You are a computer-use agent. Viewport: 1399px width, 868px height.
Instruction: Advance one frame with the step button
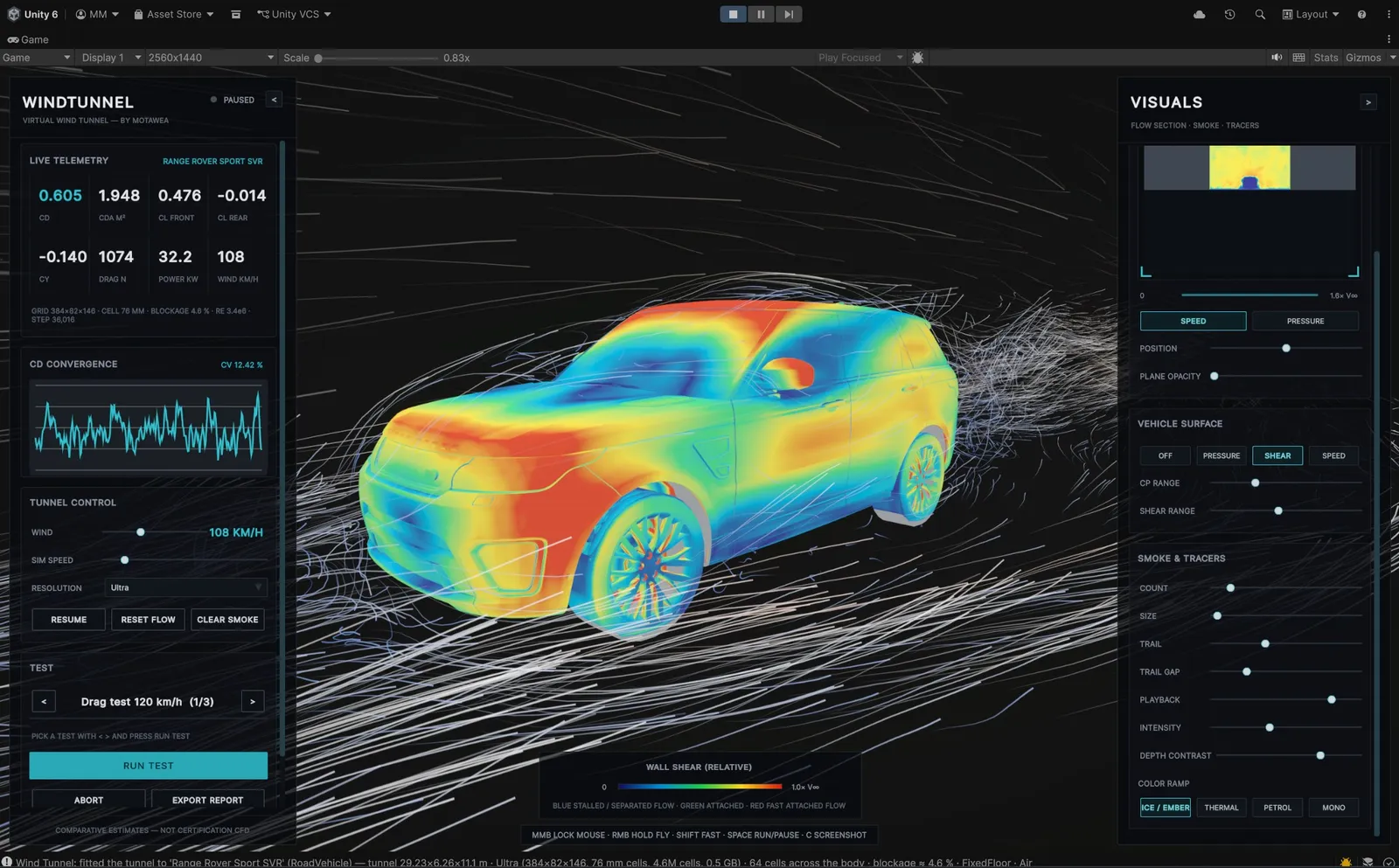tap(789, 14)
